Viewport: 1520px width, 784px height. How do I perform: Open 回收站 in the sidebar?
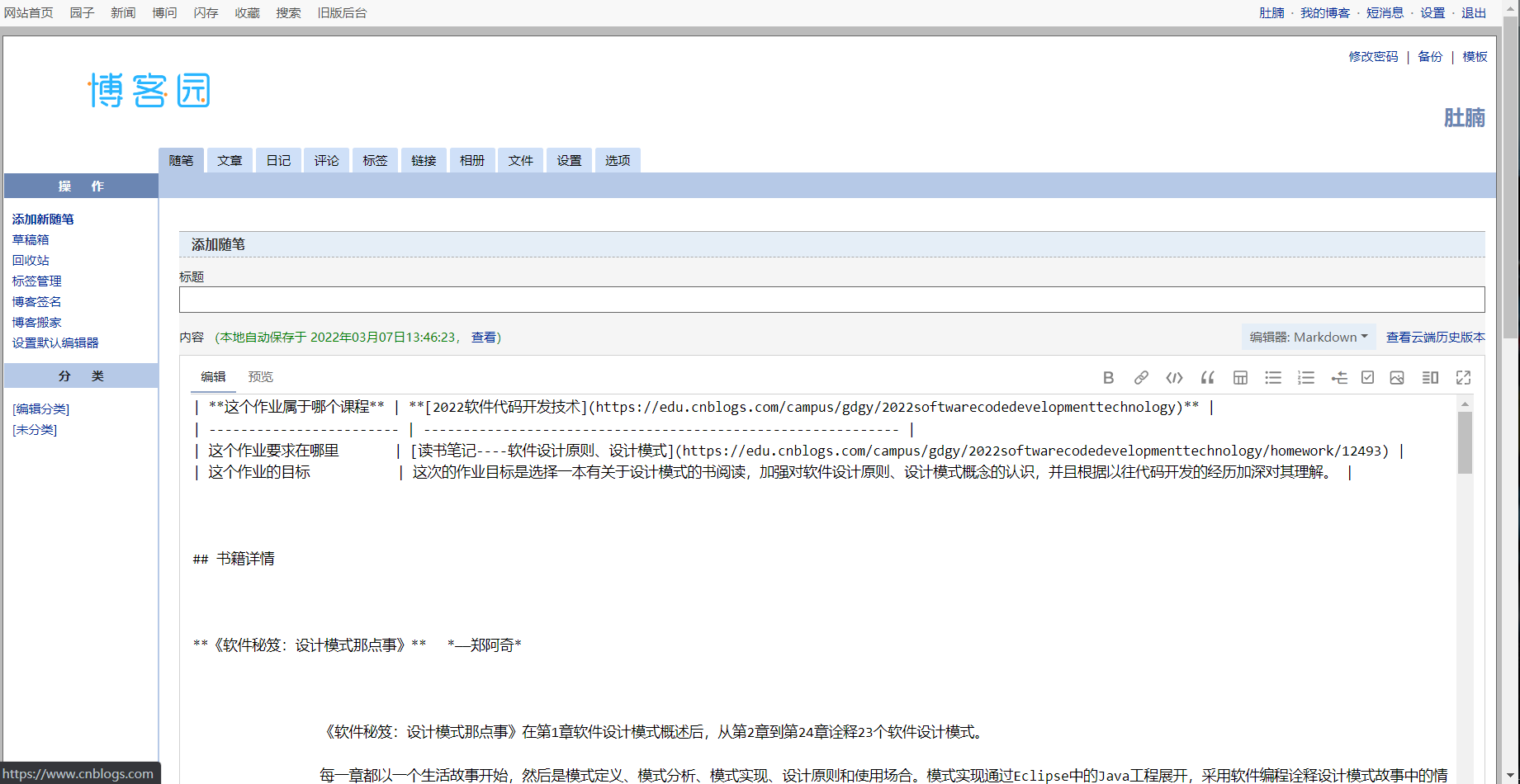31,260
